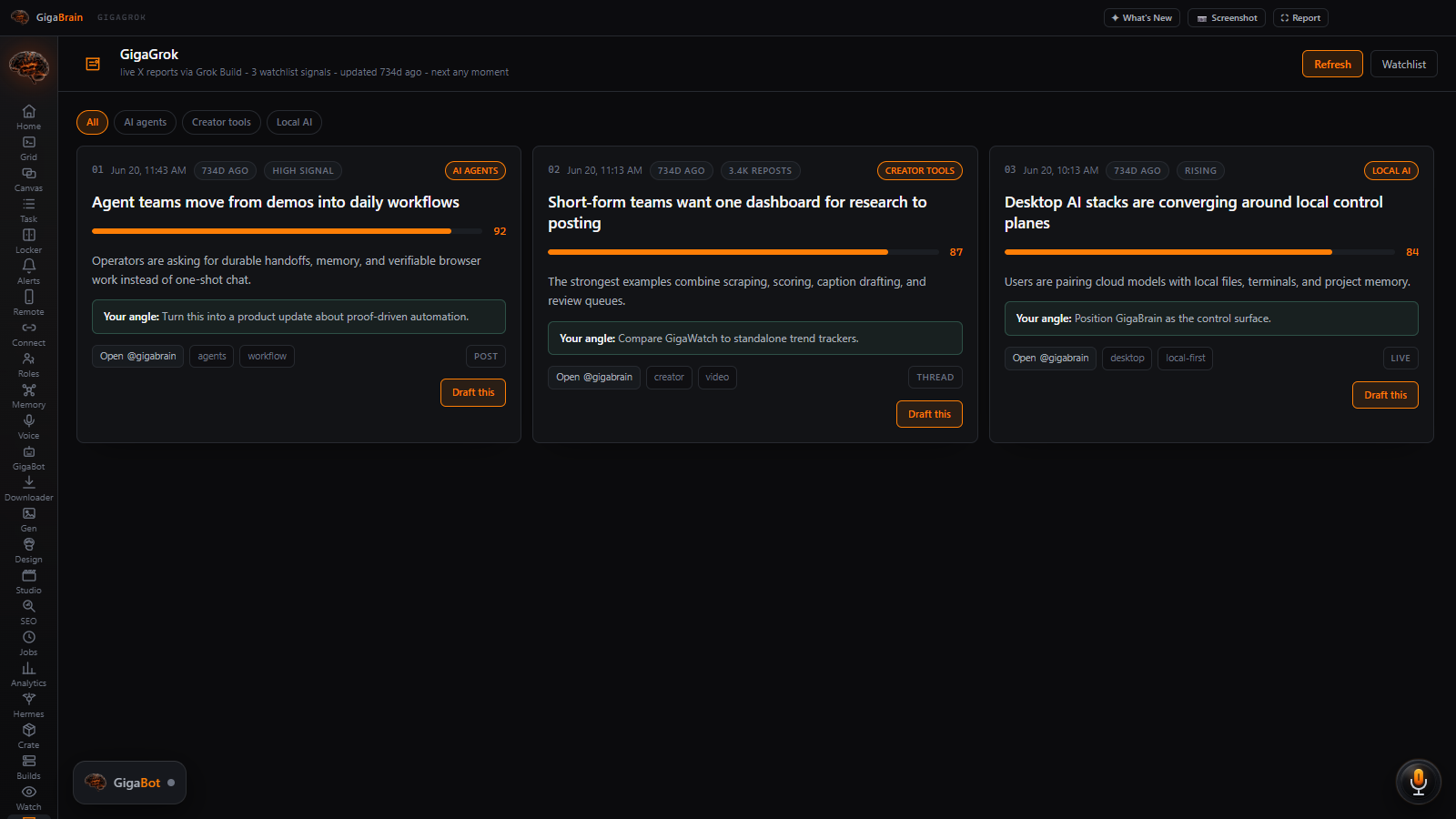Screen dimensions: 1456x819
Task: Click the LOCAL AI category badge
Action: (1391, 170)
